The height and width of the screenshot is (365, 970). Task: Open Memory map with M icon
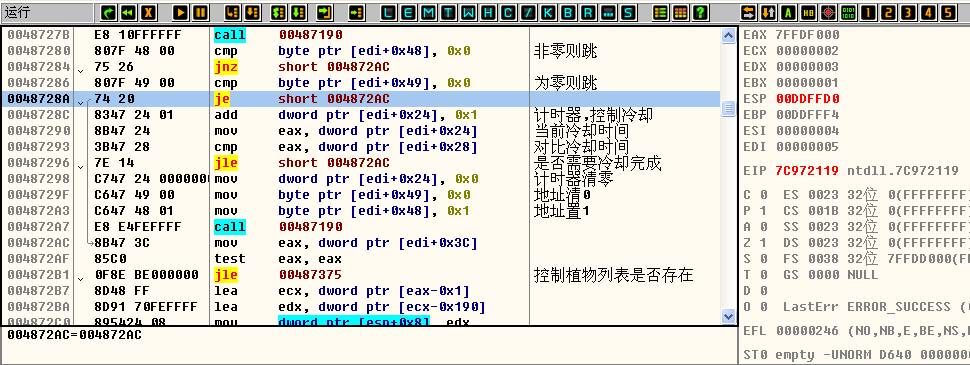(429, 12)
